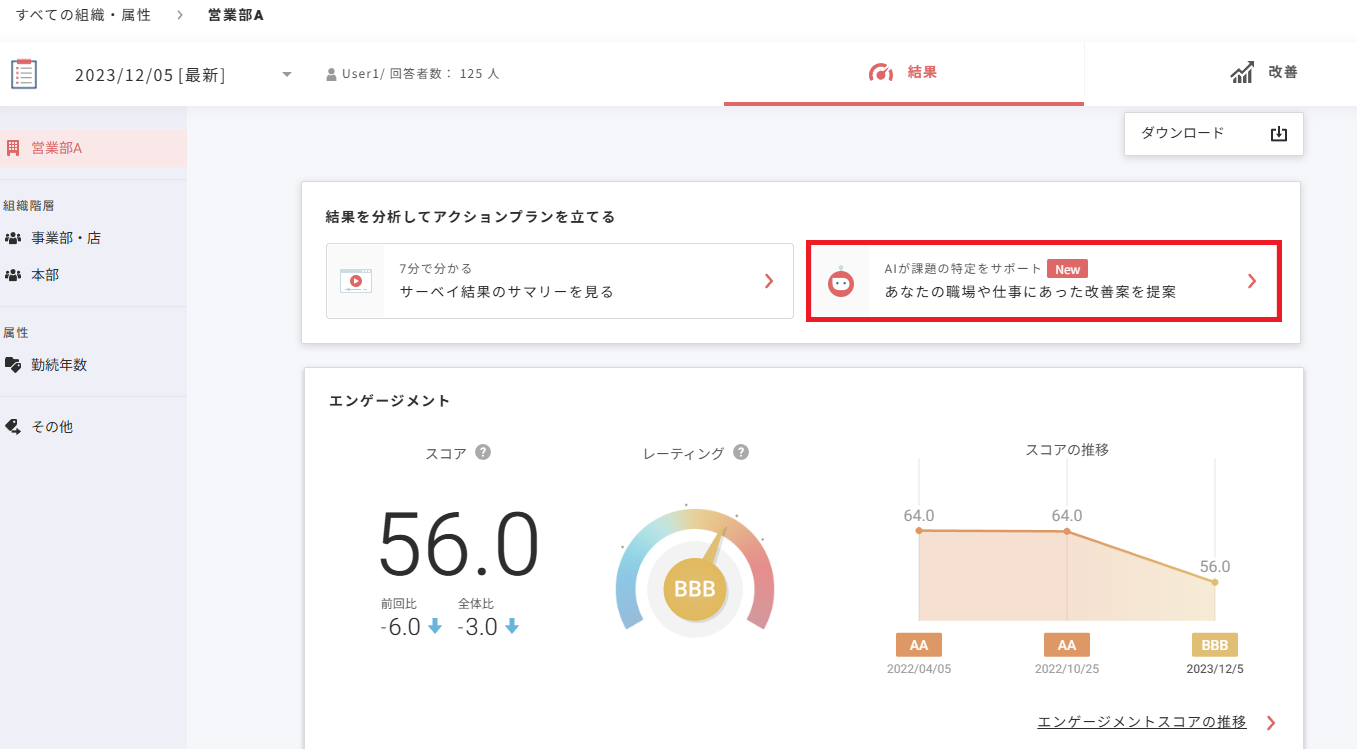1357x749 pixels.
Task: Click the download icon
Action: (1278, 134)
